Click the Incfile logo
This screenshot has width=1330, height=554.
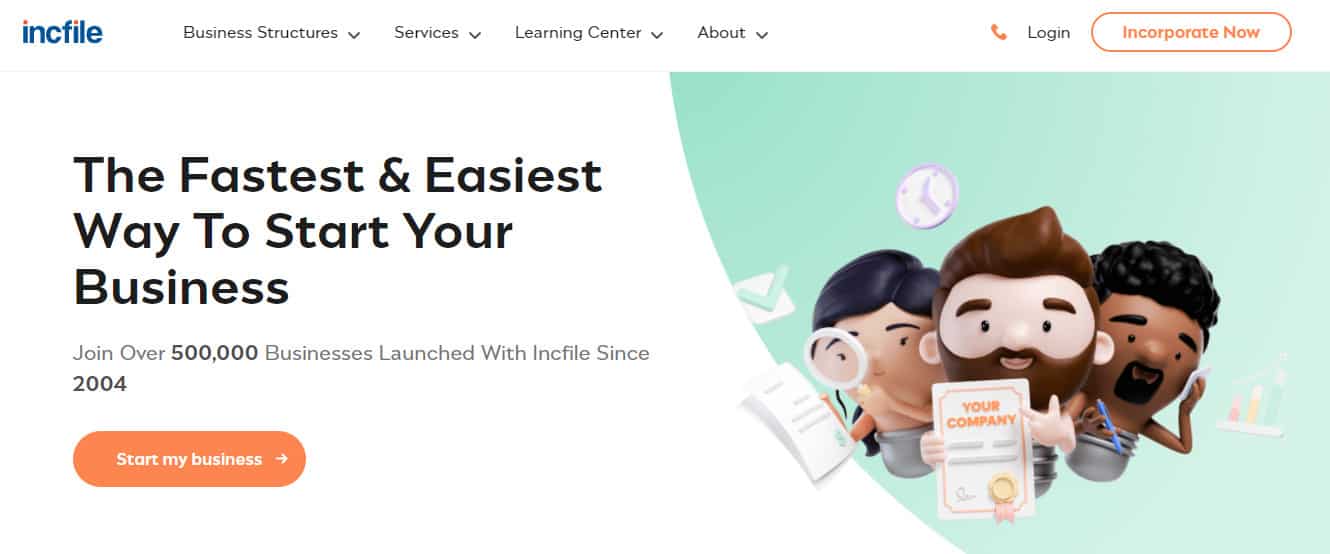62,32
